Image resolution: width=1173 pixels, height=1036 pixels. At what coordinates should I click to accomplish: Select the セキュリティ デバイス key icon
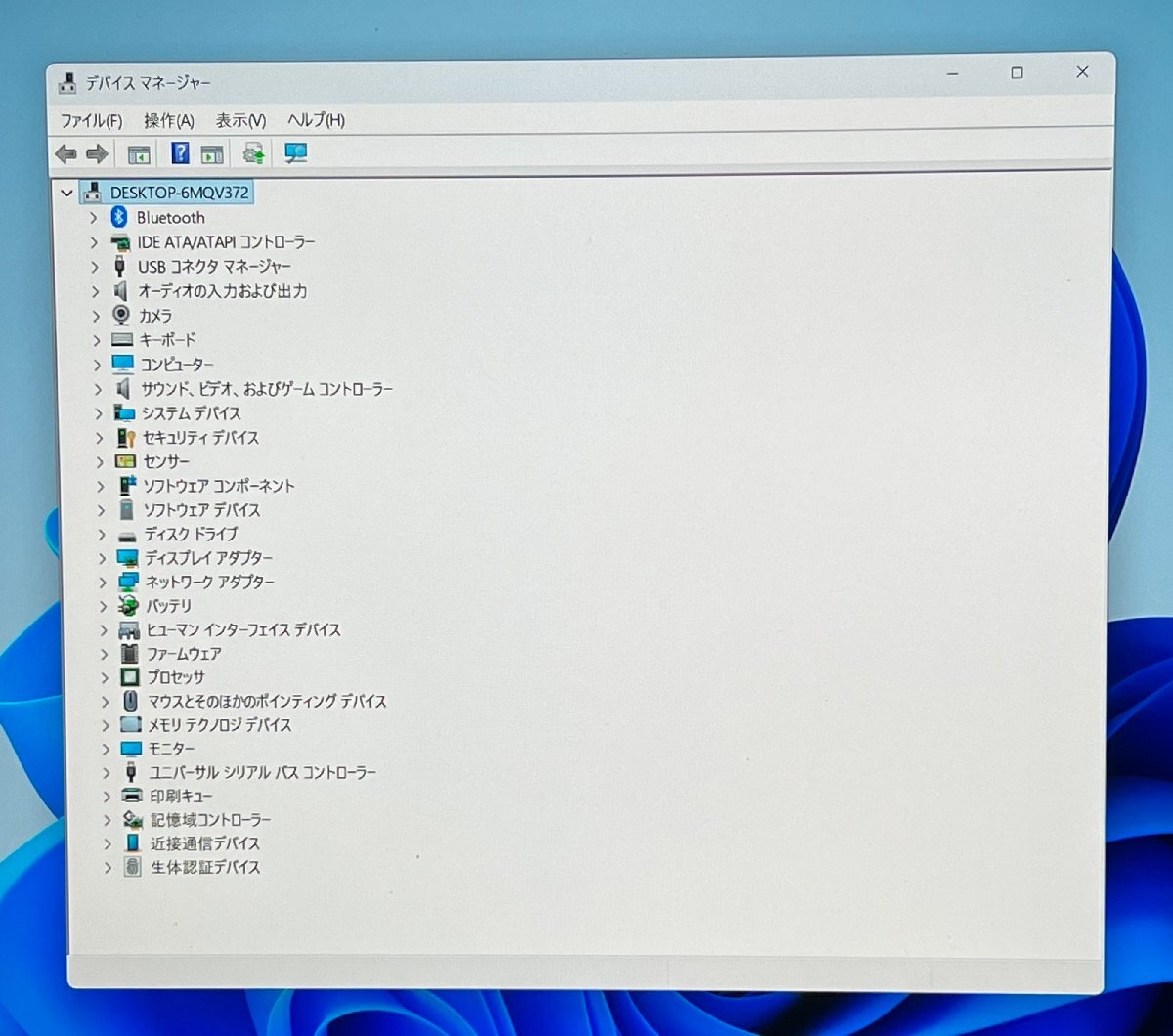point(125,438)
